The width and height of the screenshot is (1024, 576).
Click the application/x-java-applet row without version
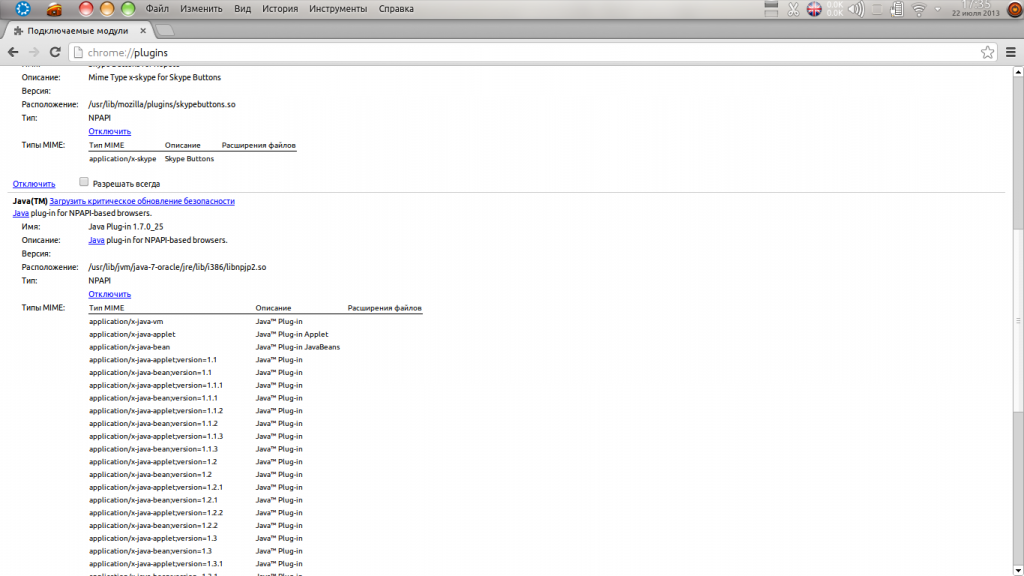[132, 334]
